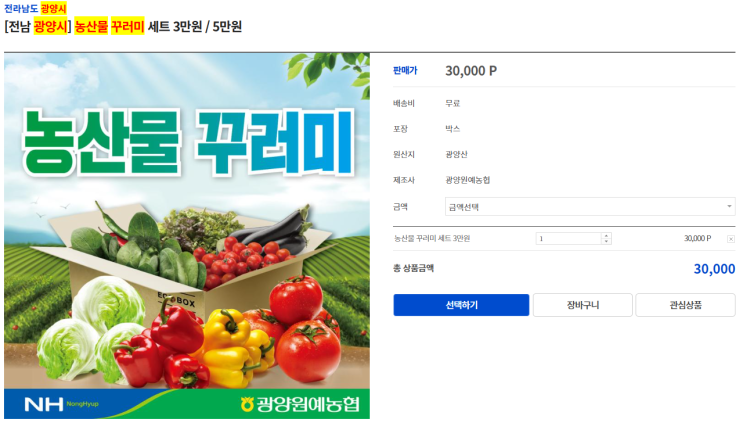Click the 농산물 꾸러미 headline on the image
This screenshot has height=423, width=743.
(188, 142)
